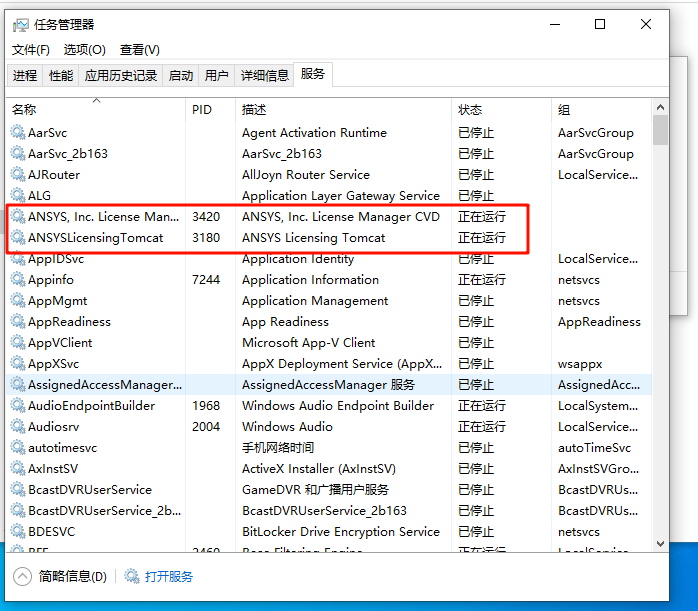
Task: Switch to the 用户 tab
Action: (216, 76)
